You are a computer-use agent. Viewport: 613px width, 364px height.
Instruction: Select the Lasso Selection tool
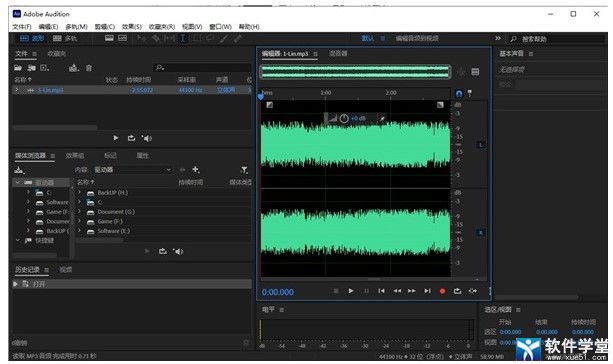210,38
